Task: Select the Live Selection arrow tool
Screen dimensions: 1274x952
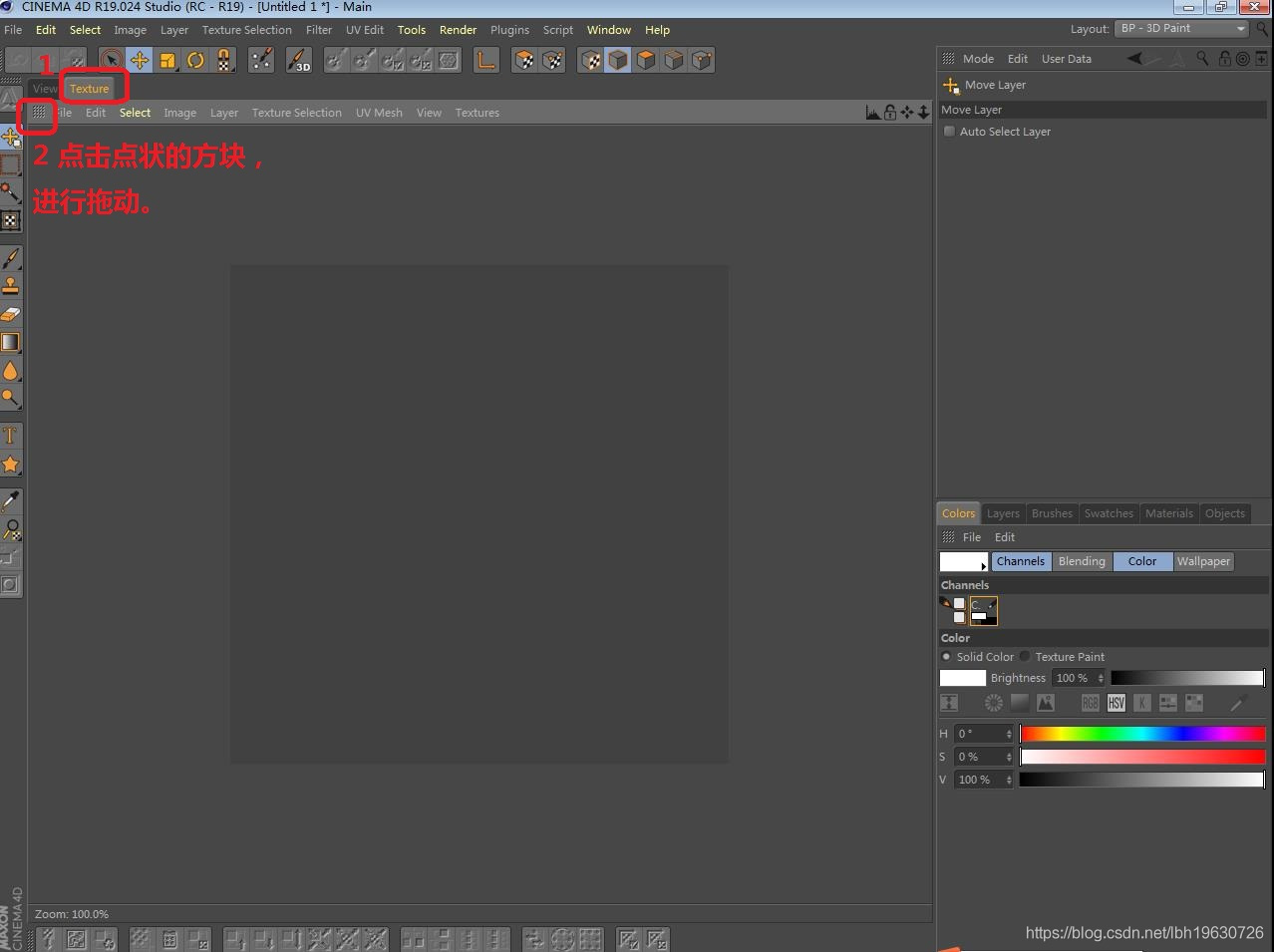Action: [x=112, y=61]
